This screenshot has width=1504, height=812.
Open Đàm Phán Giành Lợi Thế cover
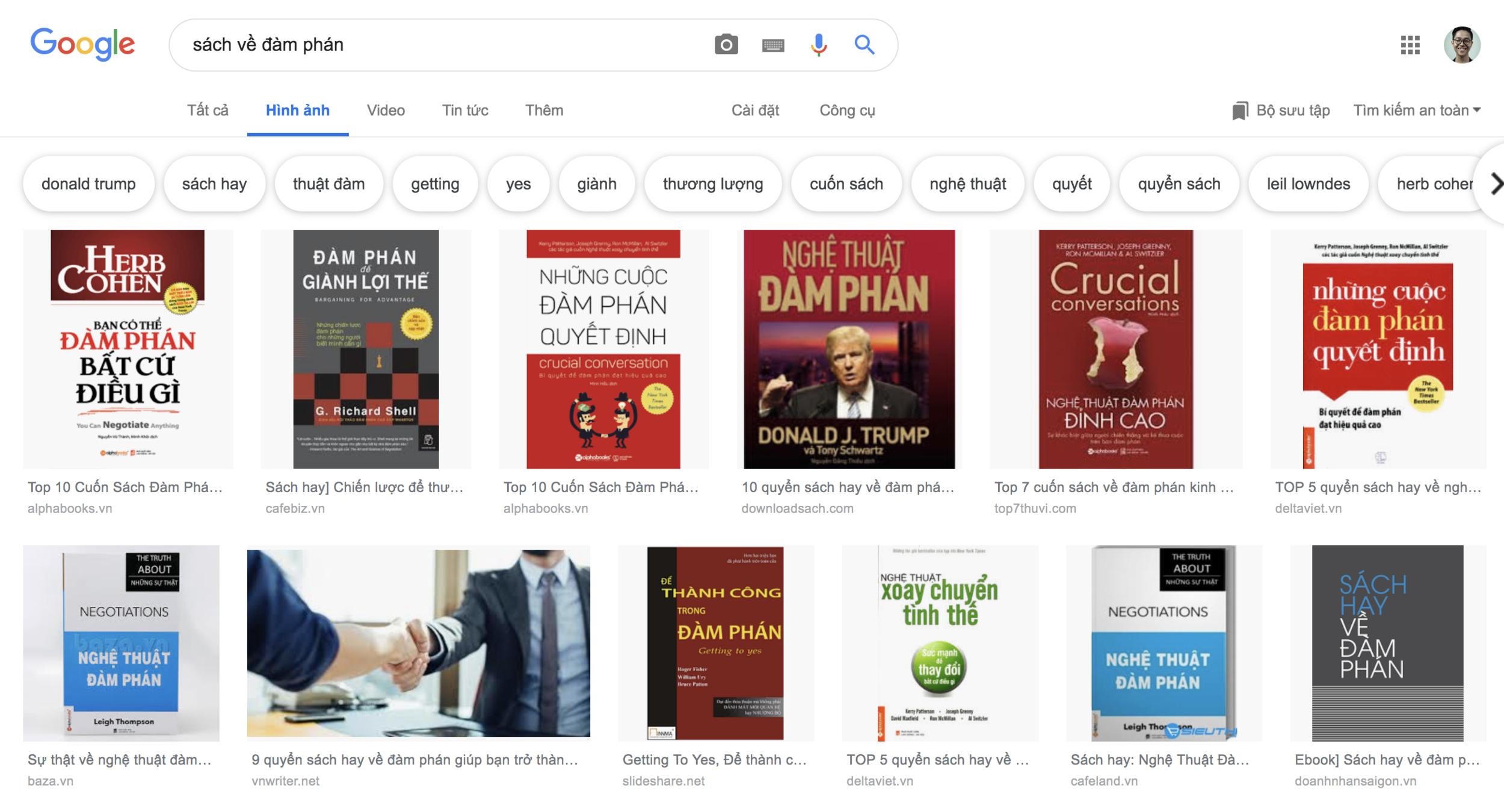pos(366,349)
